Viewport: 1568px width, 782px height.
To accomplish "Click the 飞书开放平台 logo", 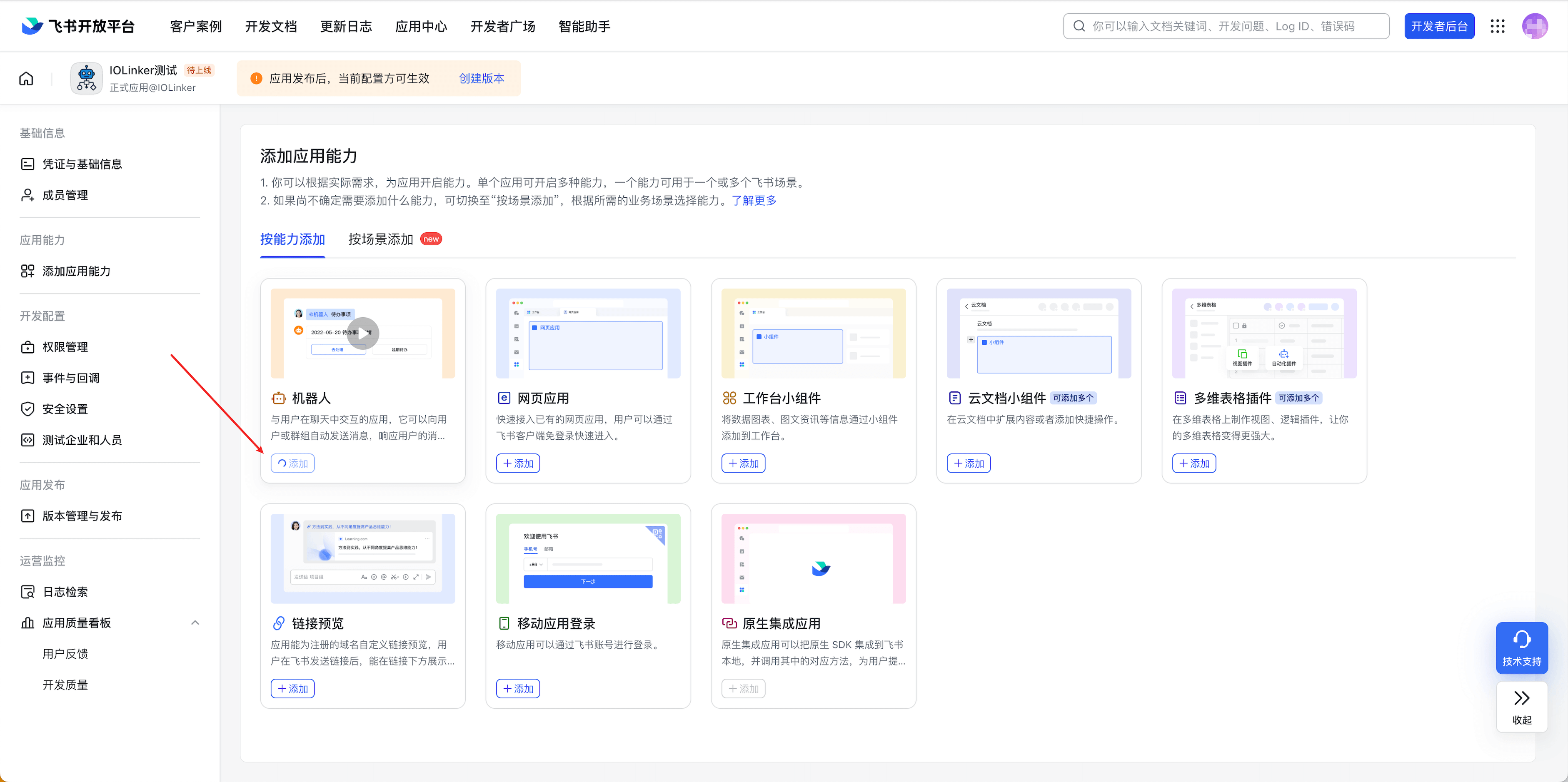I will tap(78, 26).
